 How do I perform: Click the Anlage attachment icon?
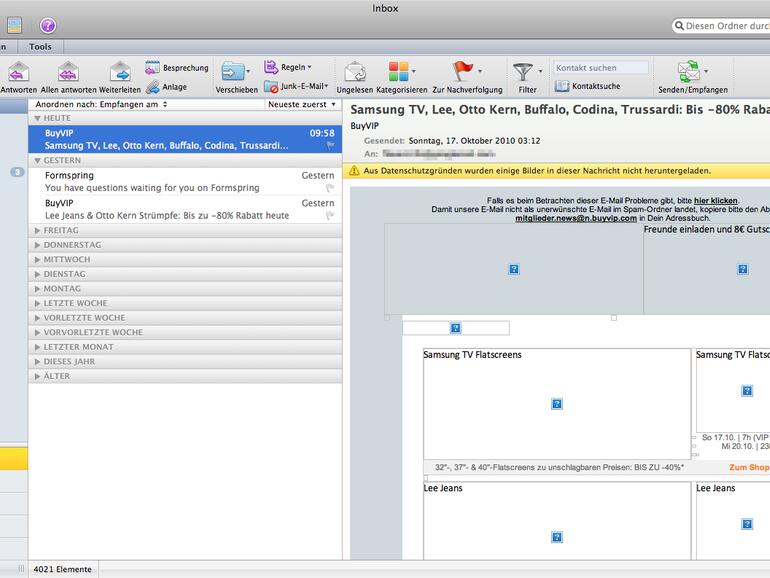pos(153,87)
